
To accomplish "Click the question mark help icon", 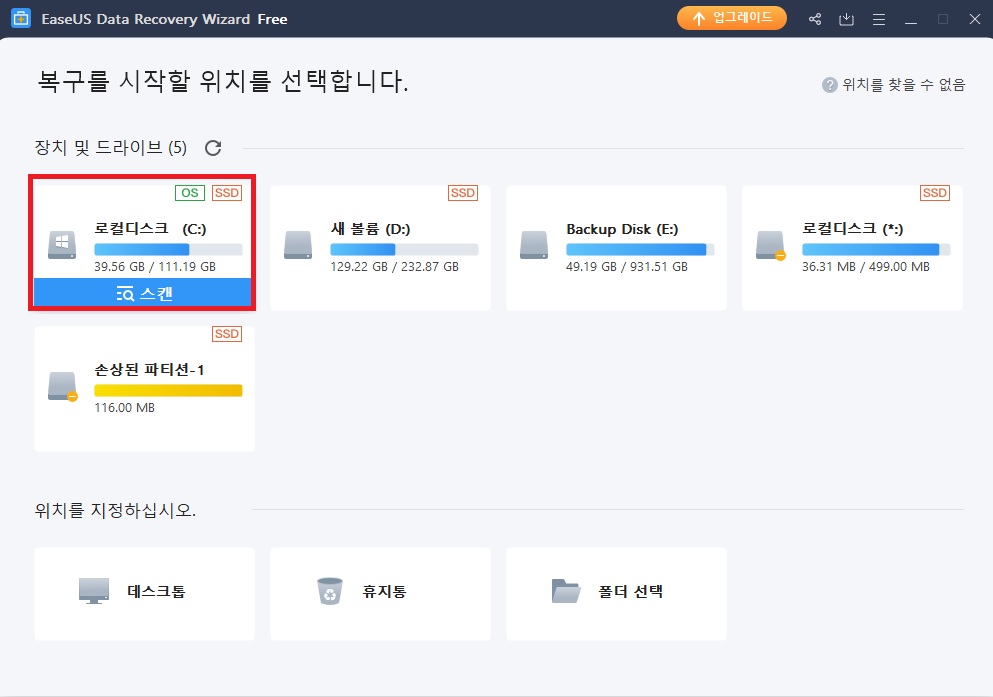I will [x=830, y=85].
